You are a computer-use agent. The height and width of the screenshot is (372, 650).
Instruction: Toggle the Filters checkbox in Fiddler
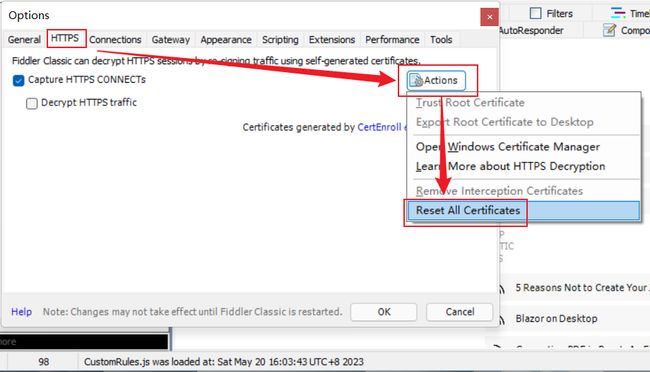536,13
